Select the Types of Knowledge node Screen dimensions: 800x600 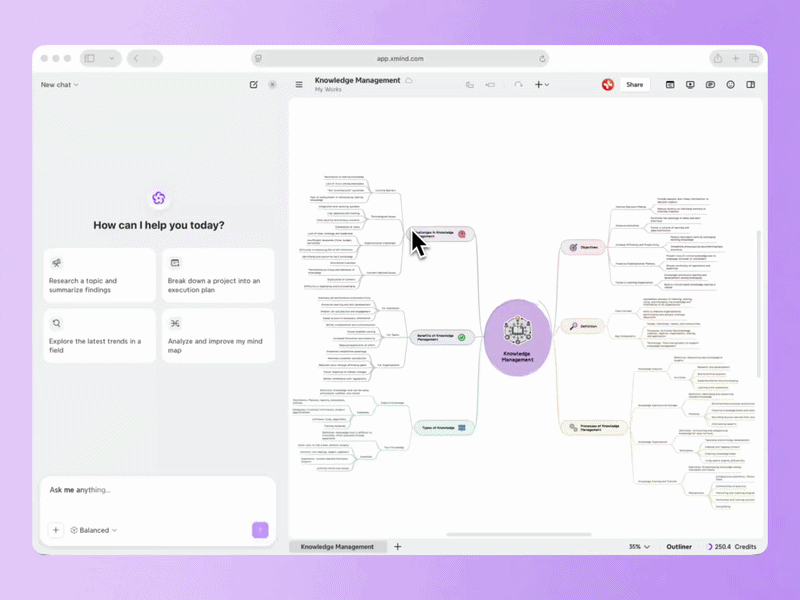click(x=444, y=428)
